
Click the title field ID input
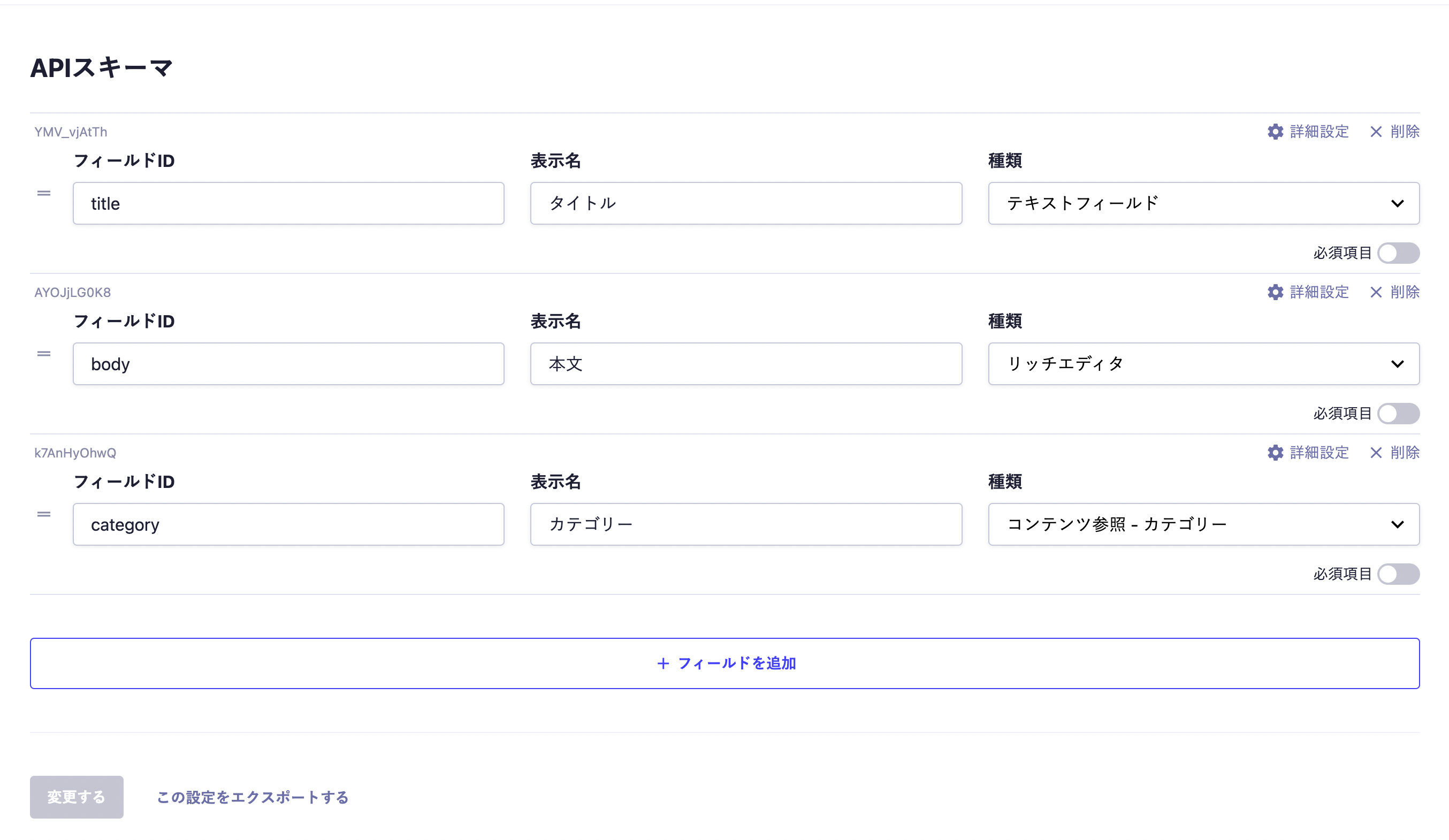tap(288, 203)
